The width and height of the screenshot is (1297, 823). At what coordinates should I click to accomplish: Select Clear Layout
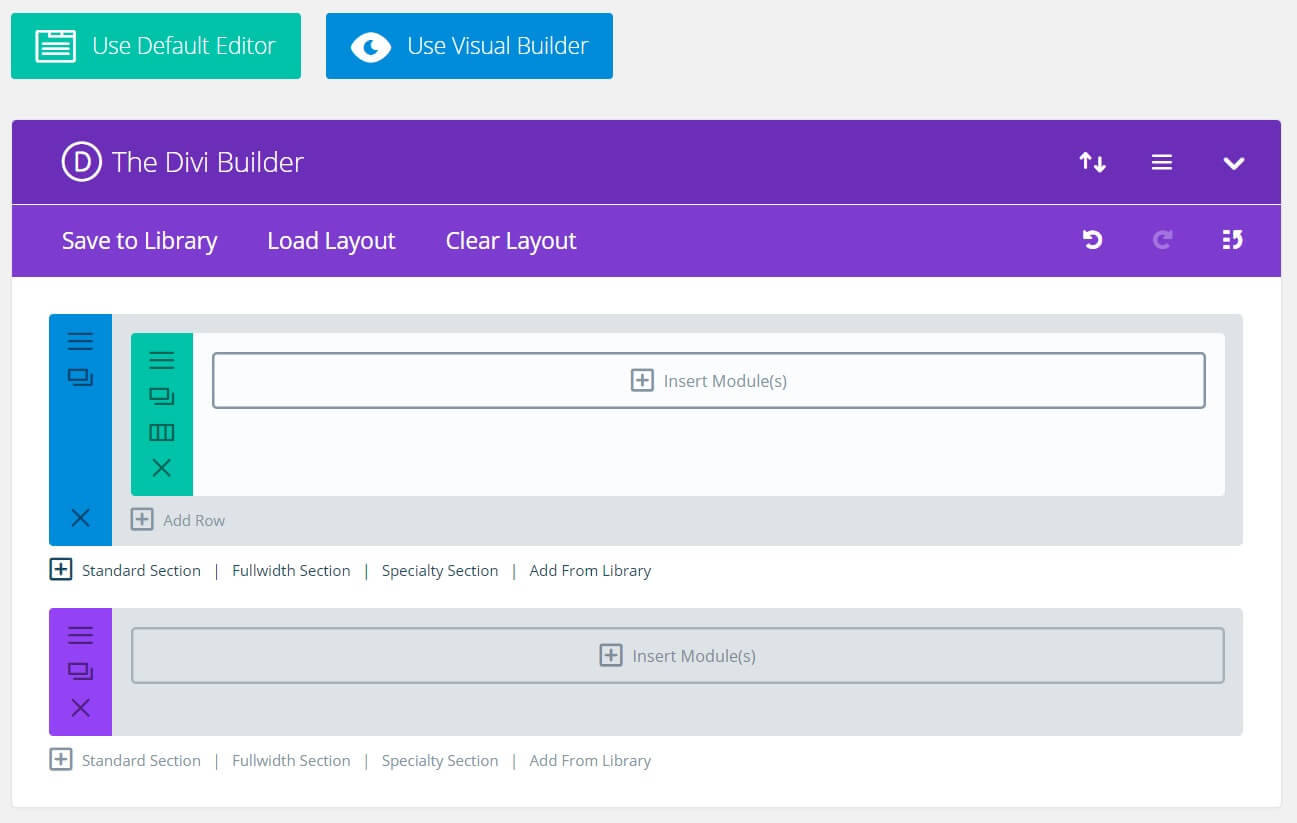[511, 241]
